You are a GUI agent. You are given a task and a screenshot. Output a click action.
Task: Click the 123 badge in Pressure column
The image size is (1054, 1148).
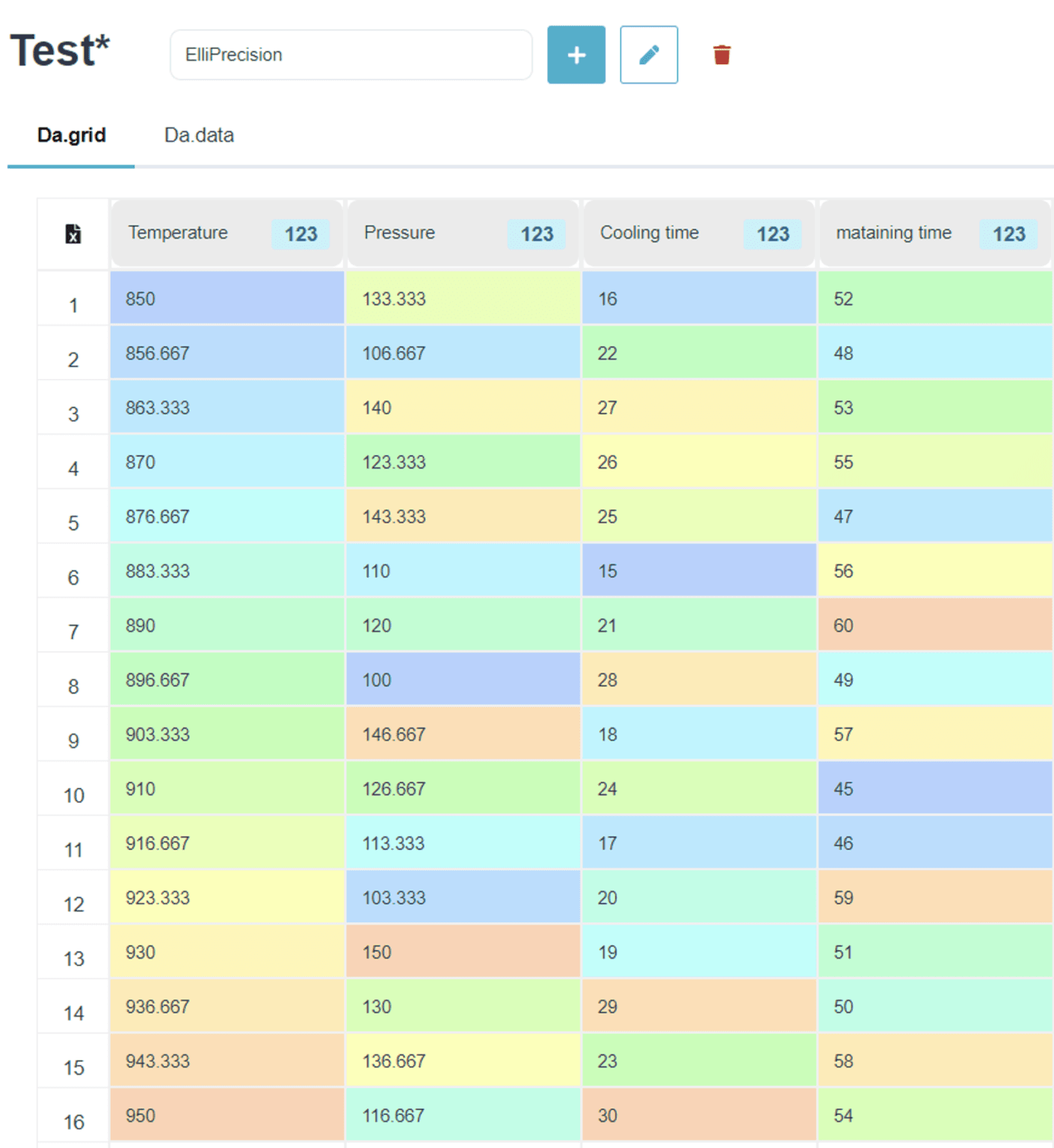537,234
